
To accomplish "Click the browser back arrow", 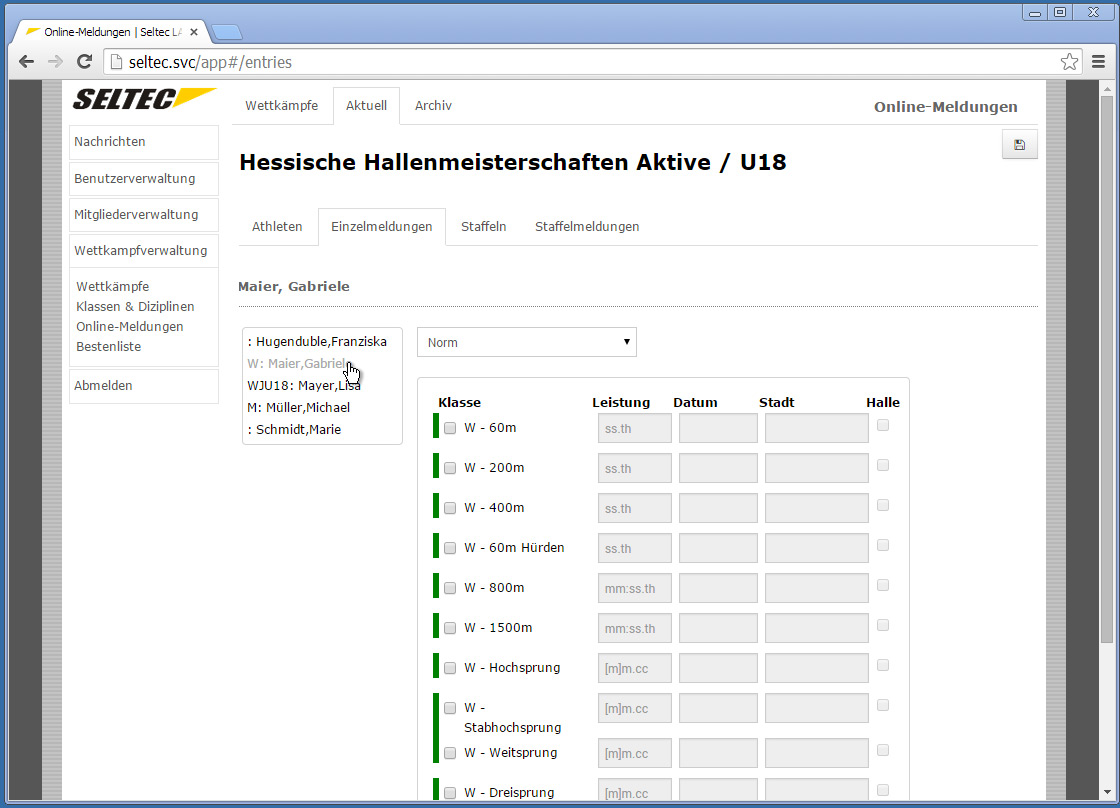I will click(26, 62).
